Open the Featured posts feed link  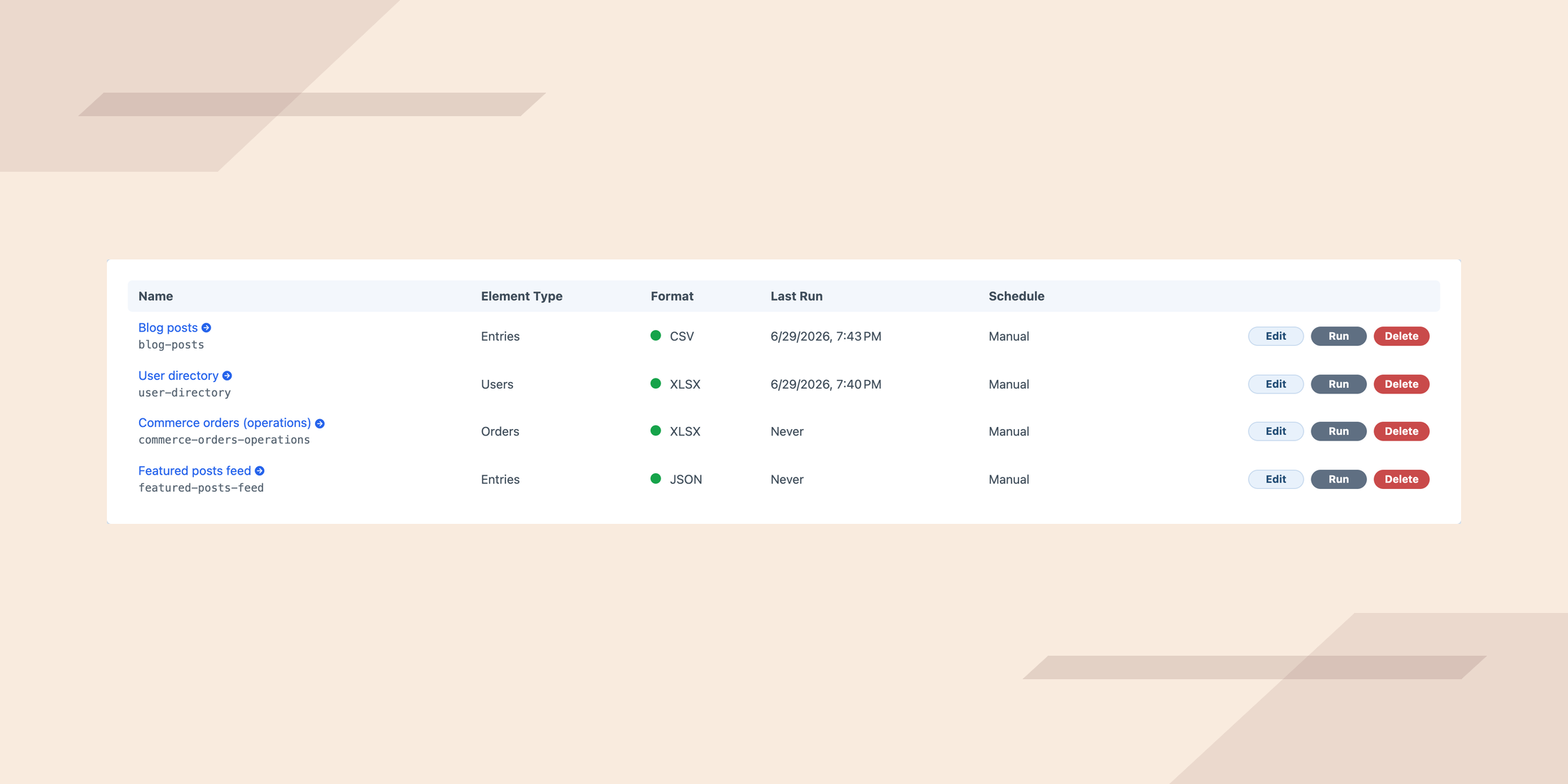click(195, 470)
